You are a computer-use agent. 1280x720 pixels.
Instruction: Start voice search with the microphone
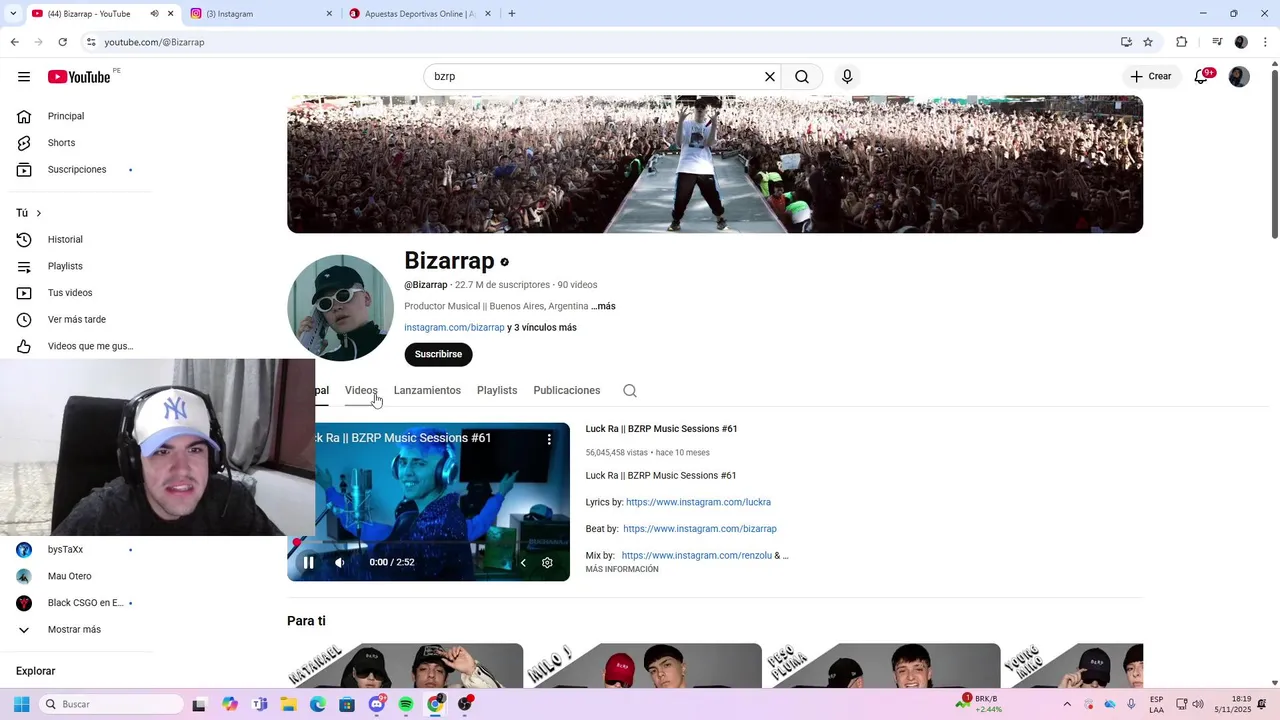pos(847,77)
